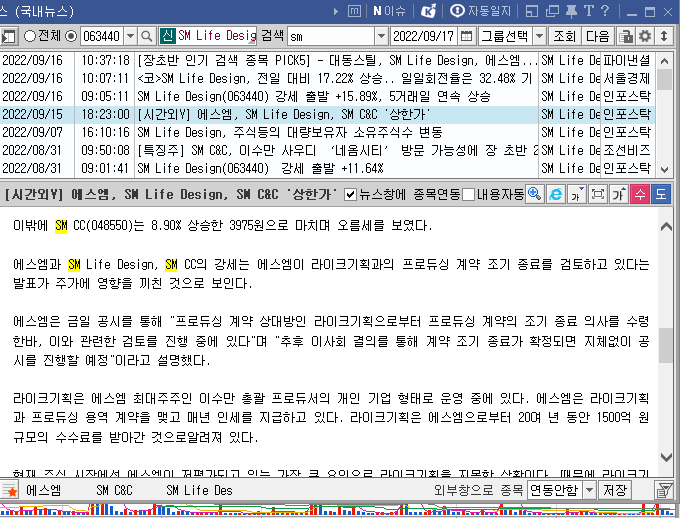Viewport: 680px width, 518px height.
Task: Open news '강세 출발 +11.64%' row
Action: pyautogui.click(x=327, y=168)
